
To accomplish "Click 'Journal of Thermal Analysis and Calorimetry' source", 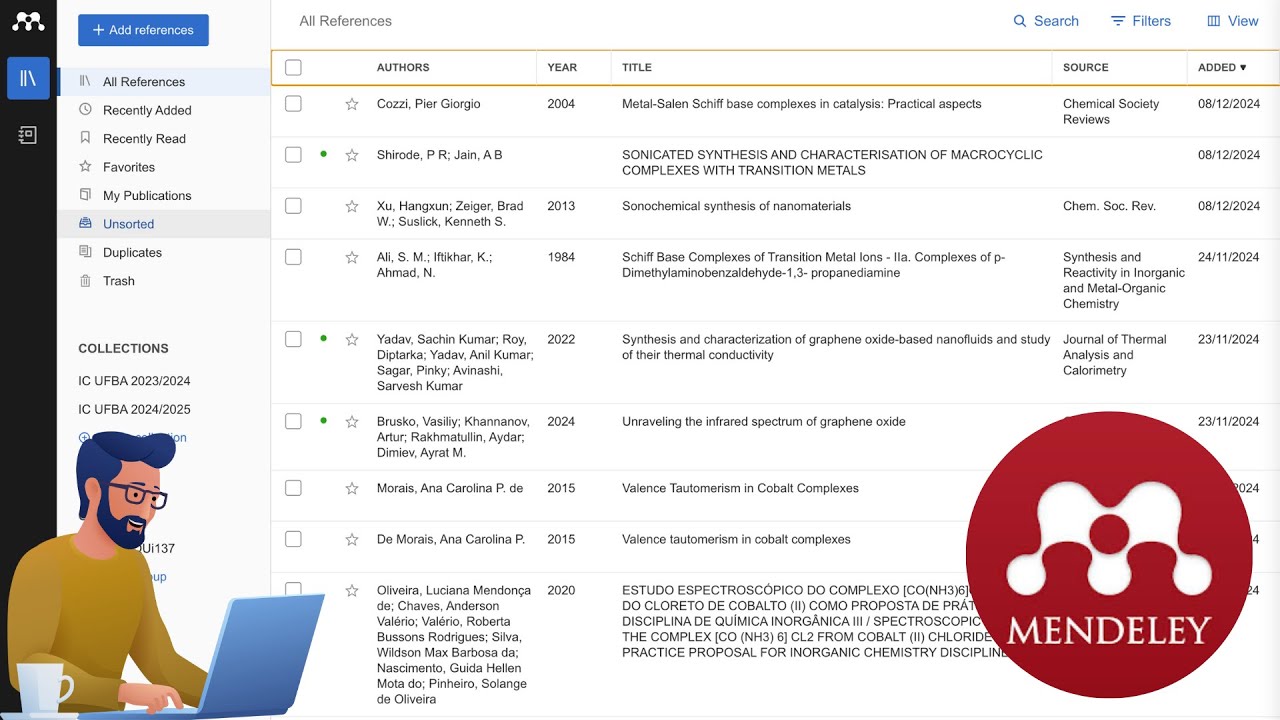I will [x=1114, y=355].
